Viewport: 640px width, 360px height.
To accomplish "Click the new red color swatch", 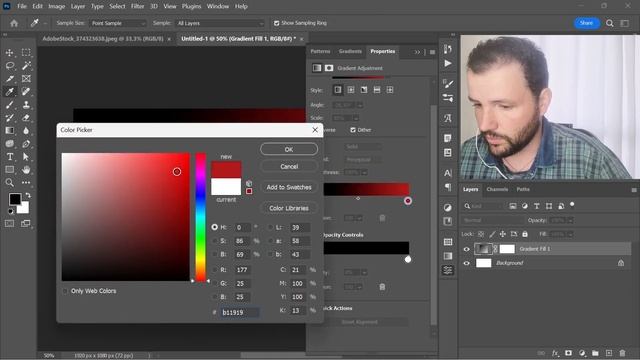I will click(x=226, y=170).
